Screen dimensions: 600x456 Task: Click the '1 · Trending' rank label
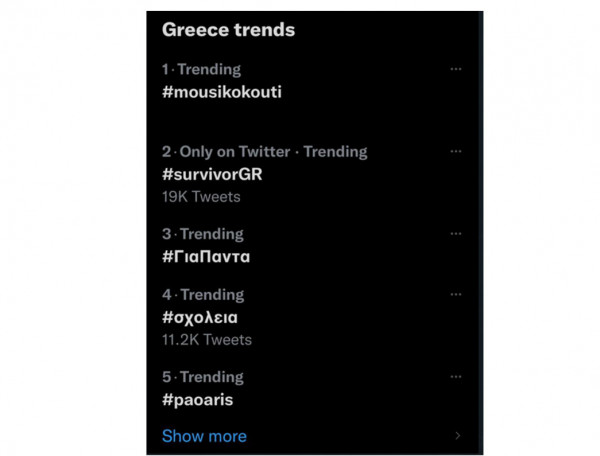[202, 69]
